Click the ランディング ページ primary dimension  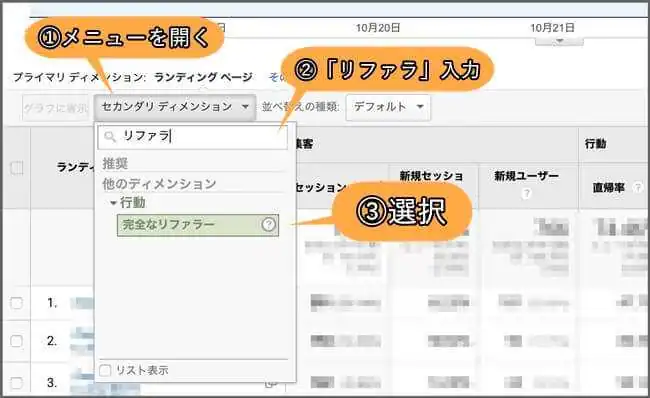pos(203,77)
